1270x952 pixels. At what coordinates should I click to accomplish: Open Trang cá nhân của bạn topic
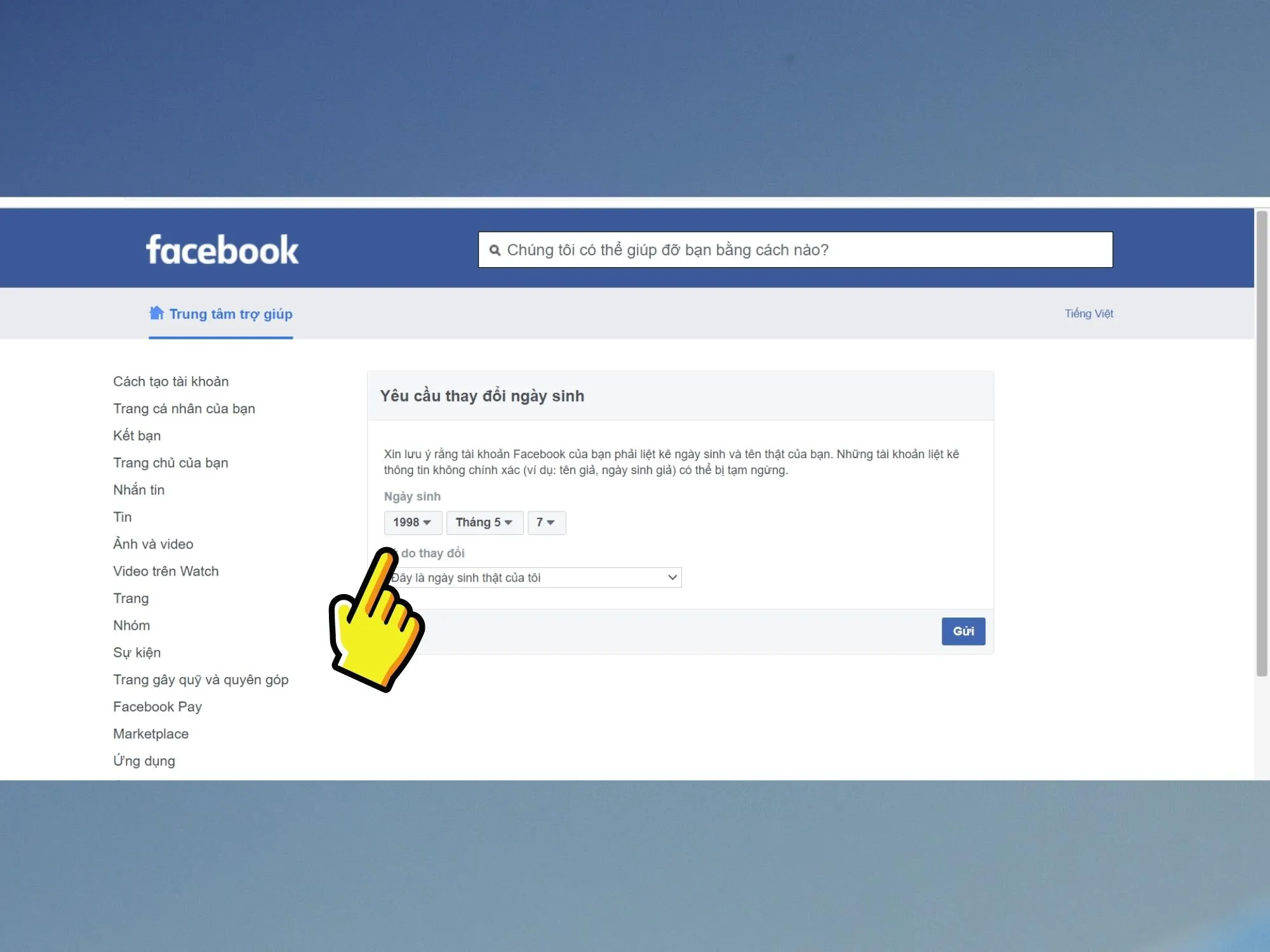184,409
